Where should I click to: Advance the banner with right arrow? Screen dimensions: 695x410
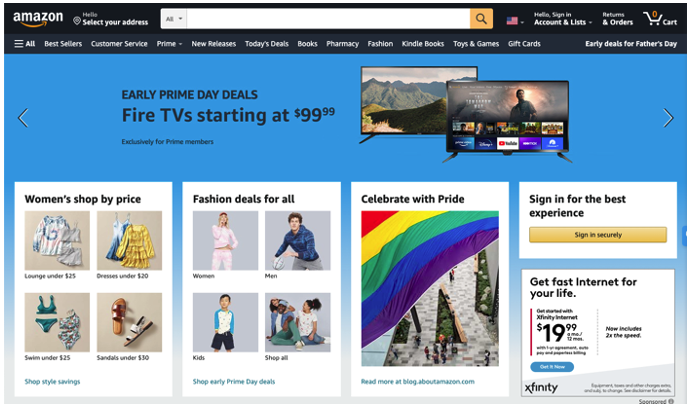pos(668,118)
